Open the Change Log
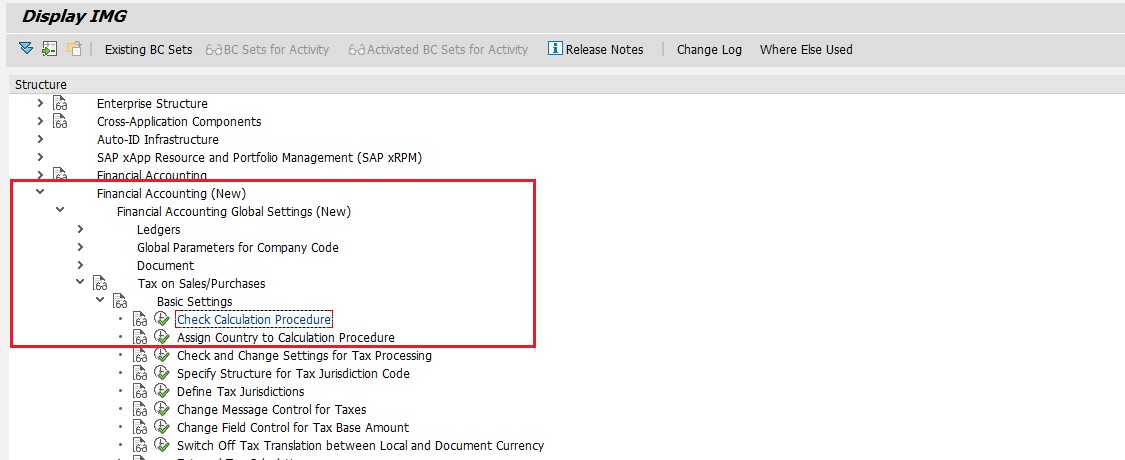This screenshot has width=1125, height=460. (x=709, y=49)
